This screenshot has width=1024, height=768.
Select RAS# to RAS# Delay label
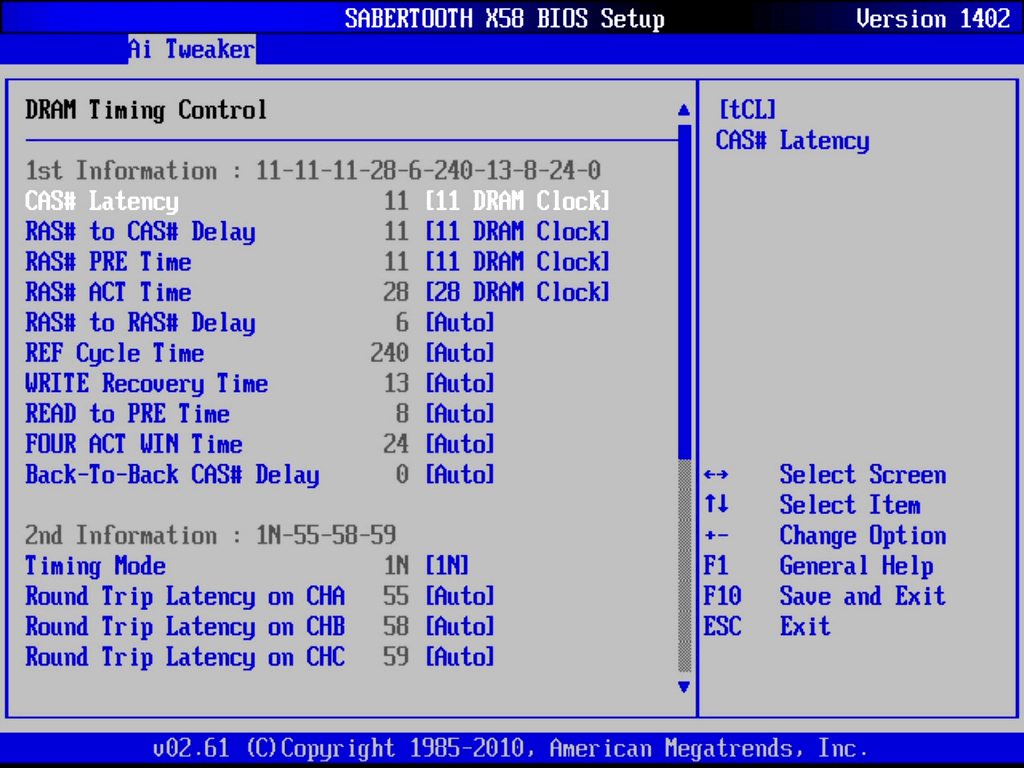tap(140, 323)
